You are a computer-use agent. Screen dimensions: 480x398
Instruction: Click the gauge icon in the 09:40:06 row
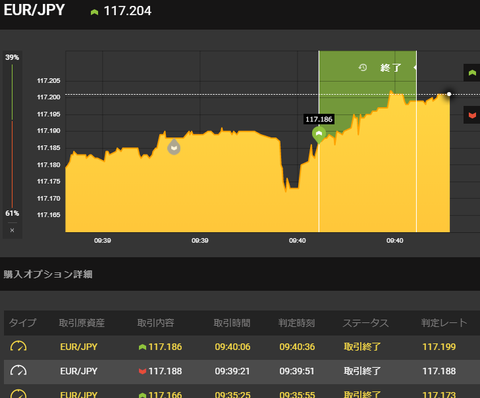click(19, 347)
